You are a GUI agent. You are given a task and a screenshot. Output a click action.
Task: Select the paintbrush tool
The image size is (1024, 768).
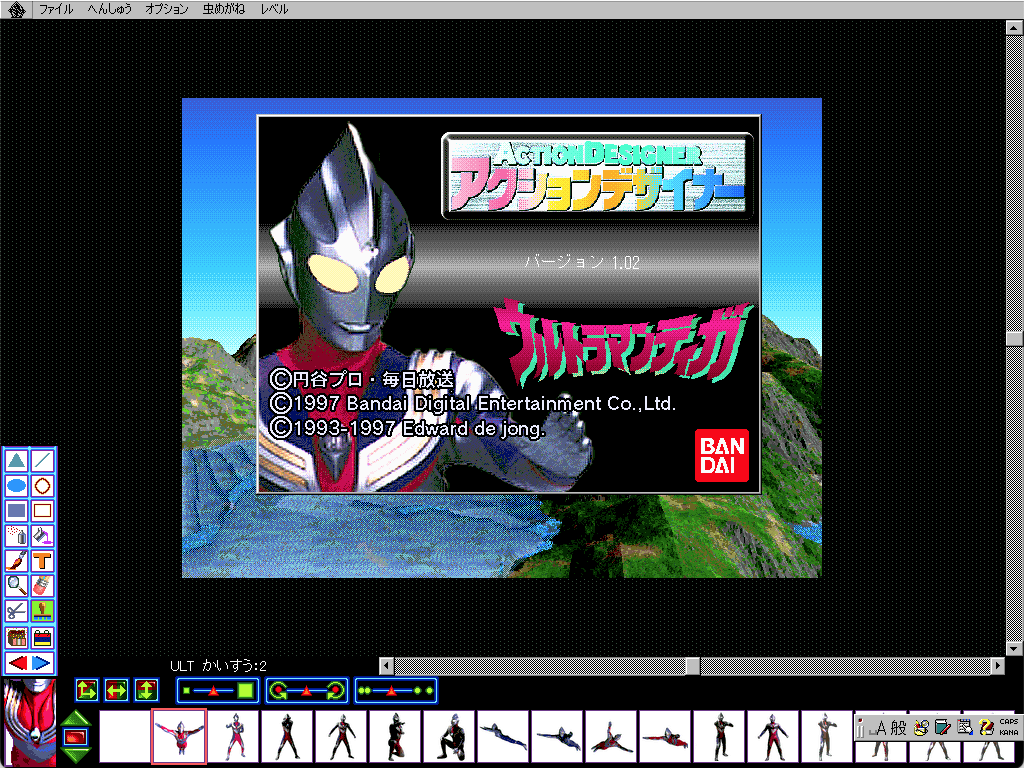click(x=17, y=561)
